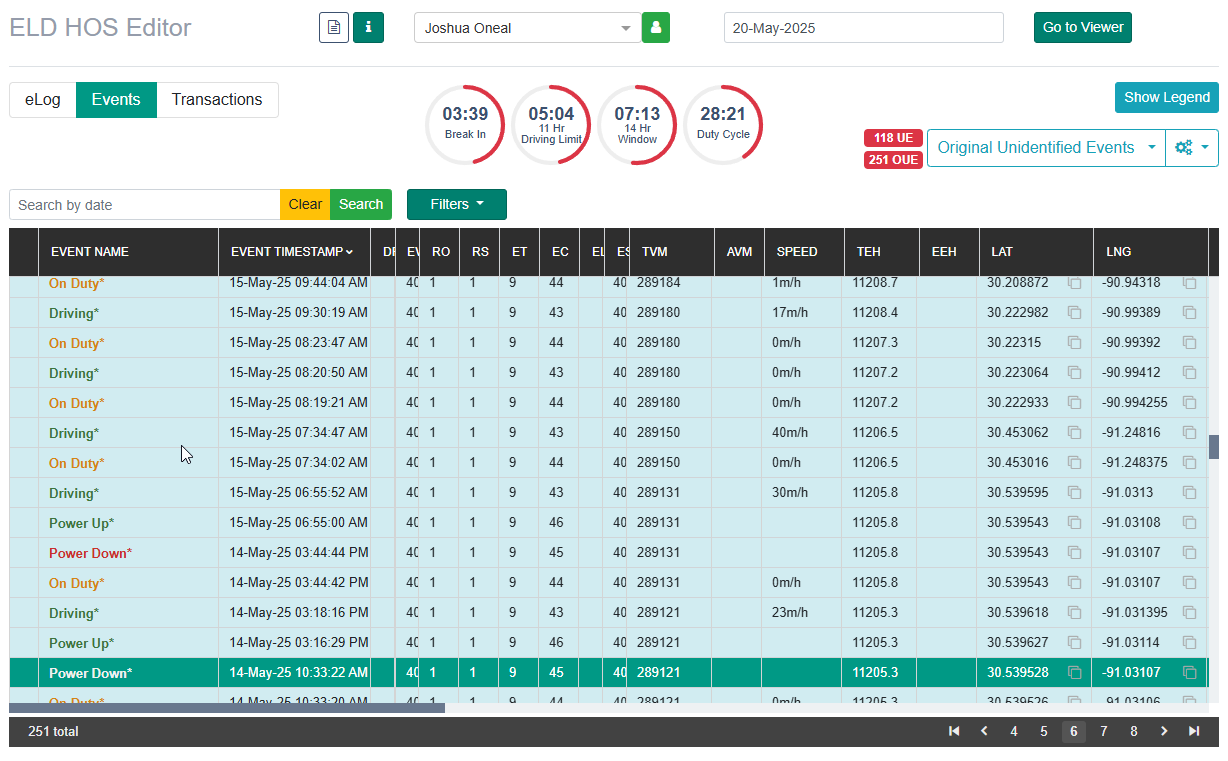Click the Show Legend button

(1167, 97)
